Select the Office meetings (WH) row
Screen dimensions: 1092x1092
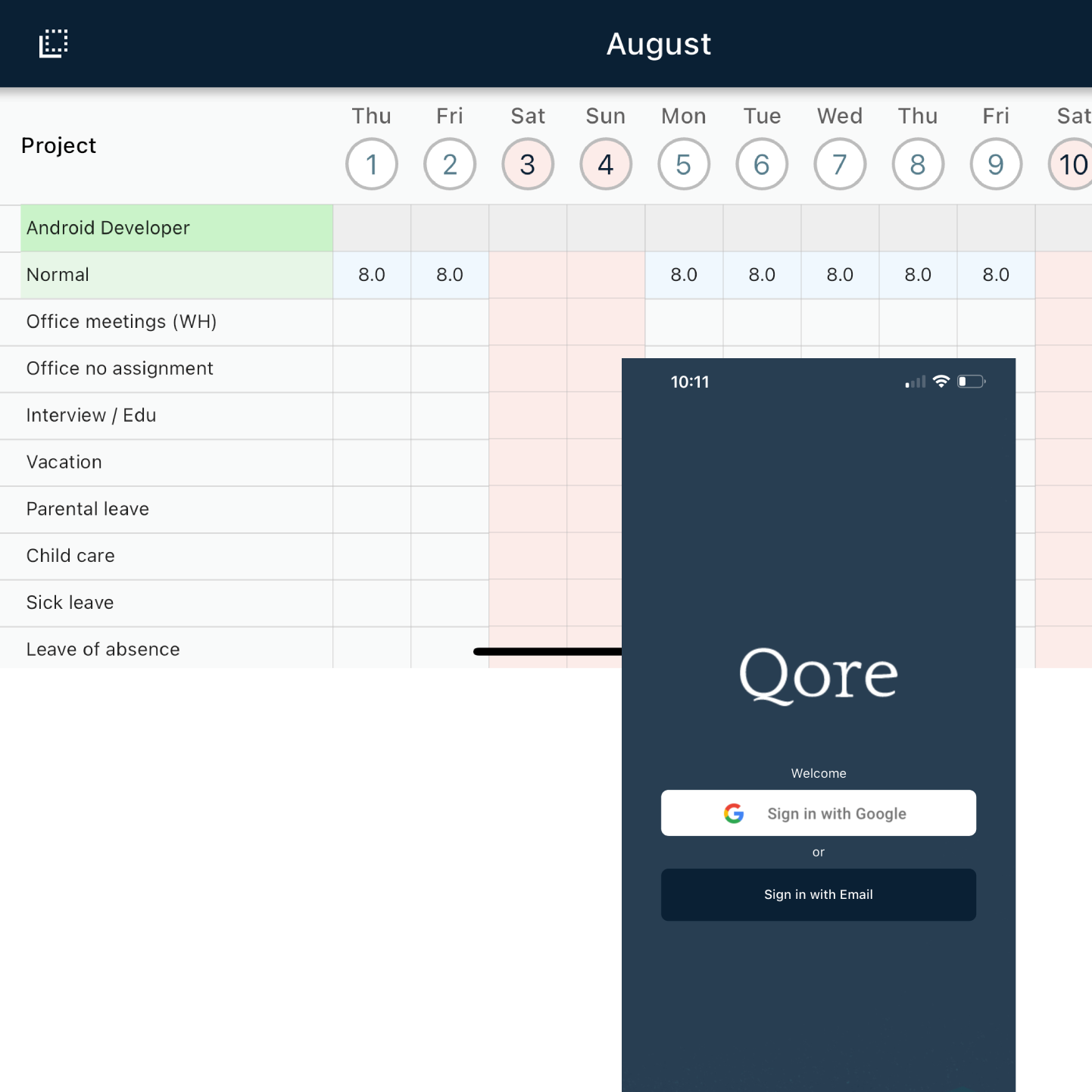pos(167,322)
